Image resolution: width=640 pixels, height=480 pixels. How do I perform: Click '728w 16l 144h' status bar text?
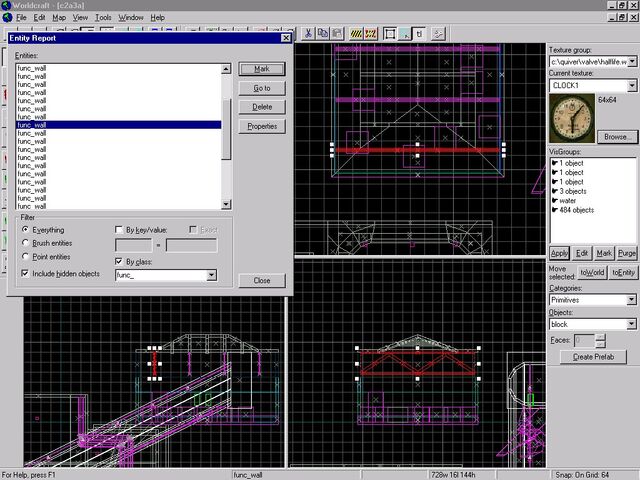453,475
